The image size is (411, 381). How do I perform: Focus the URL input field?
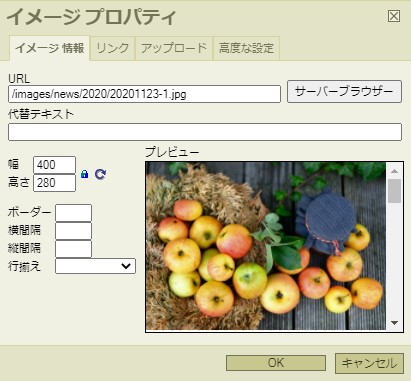point(144,94)
